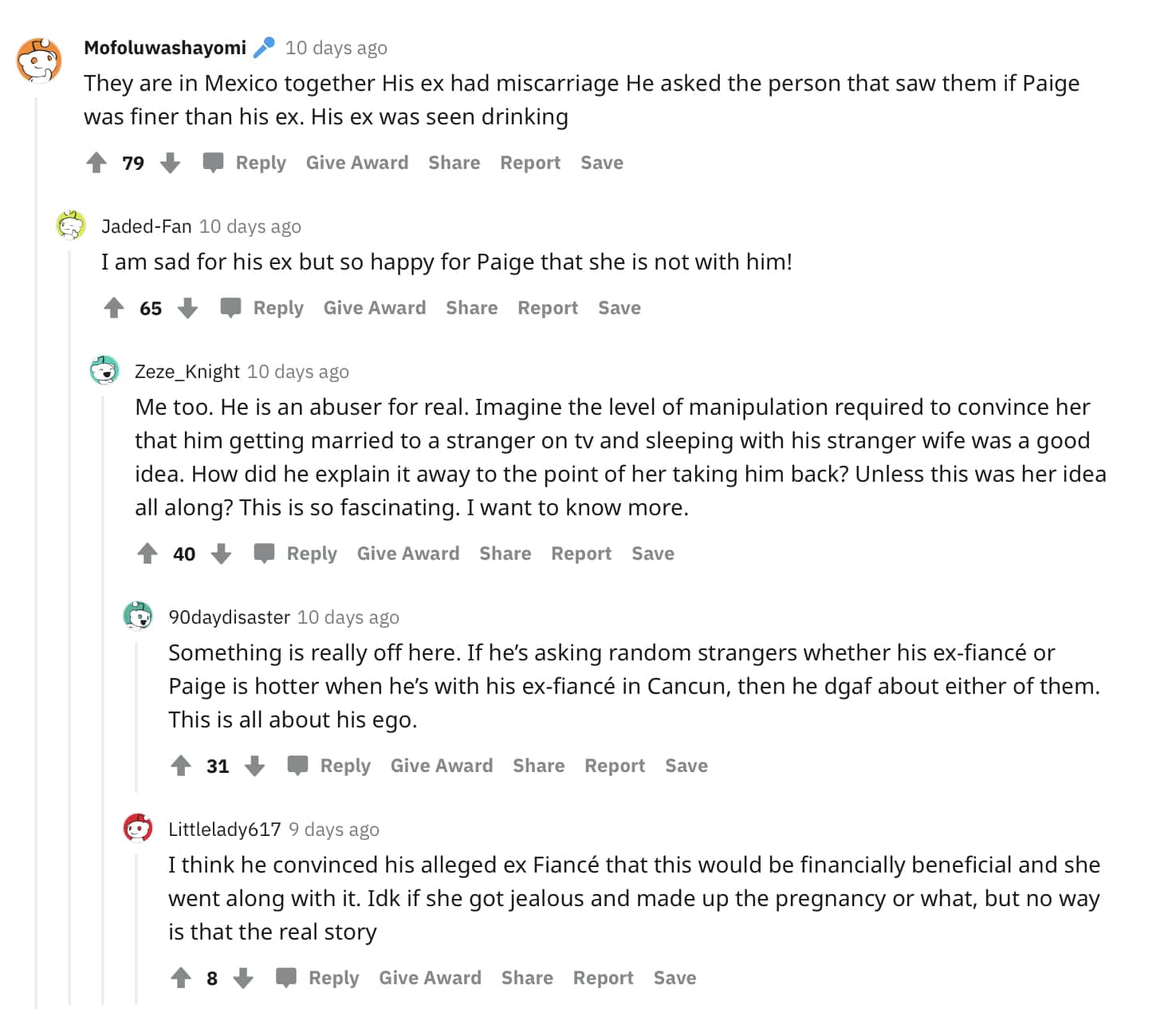Upvote 90daydisaster's comment
The width and height of the screenshot is (1176, 1009).
181,766
